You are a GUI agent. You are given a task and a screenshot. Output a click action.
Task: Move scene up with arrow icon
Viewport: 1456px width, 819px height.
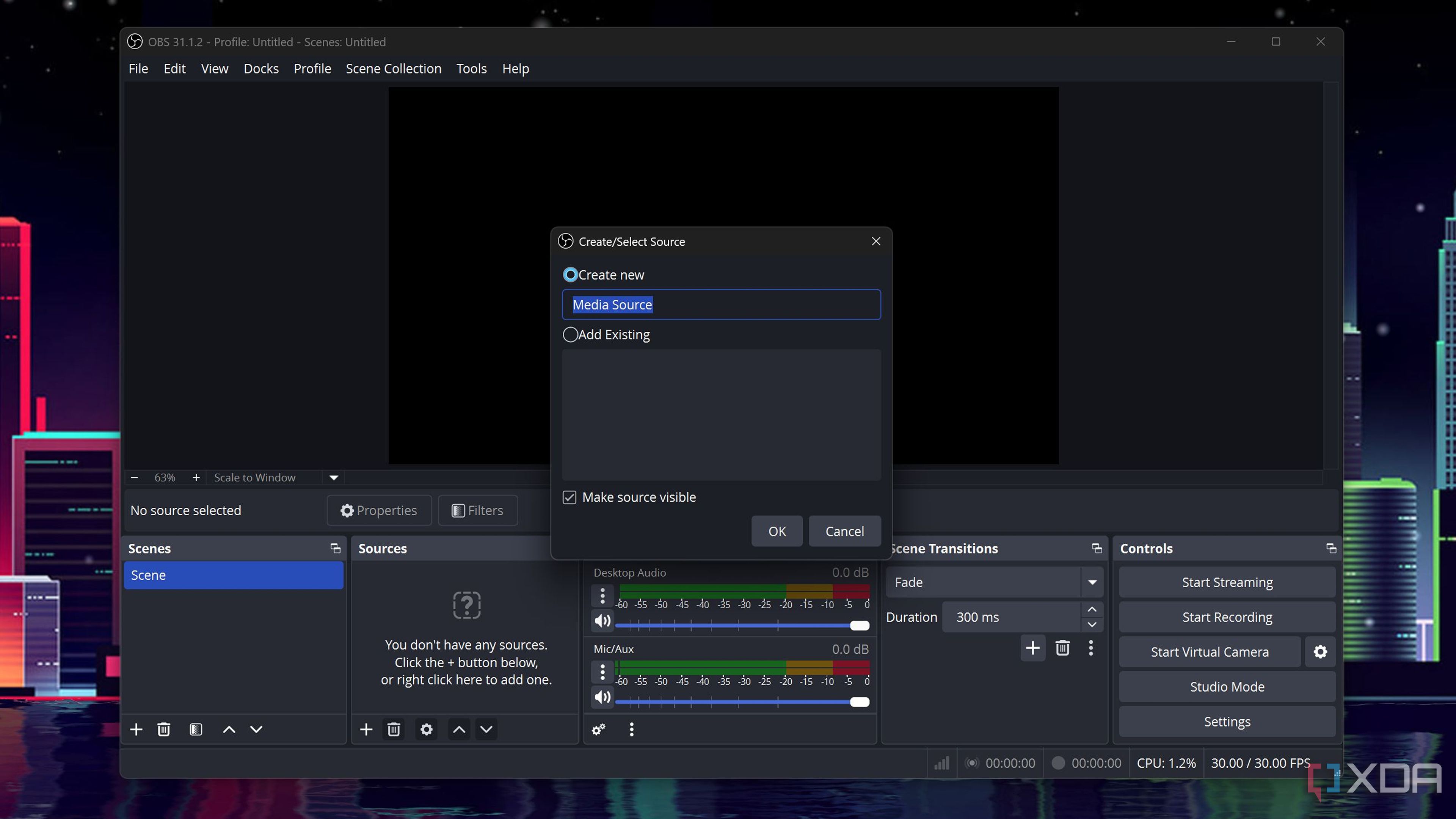229,729
